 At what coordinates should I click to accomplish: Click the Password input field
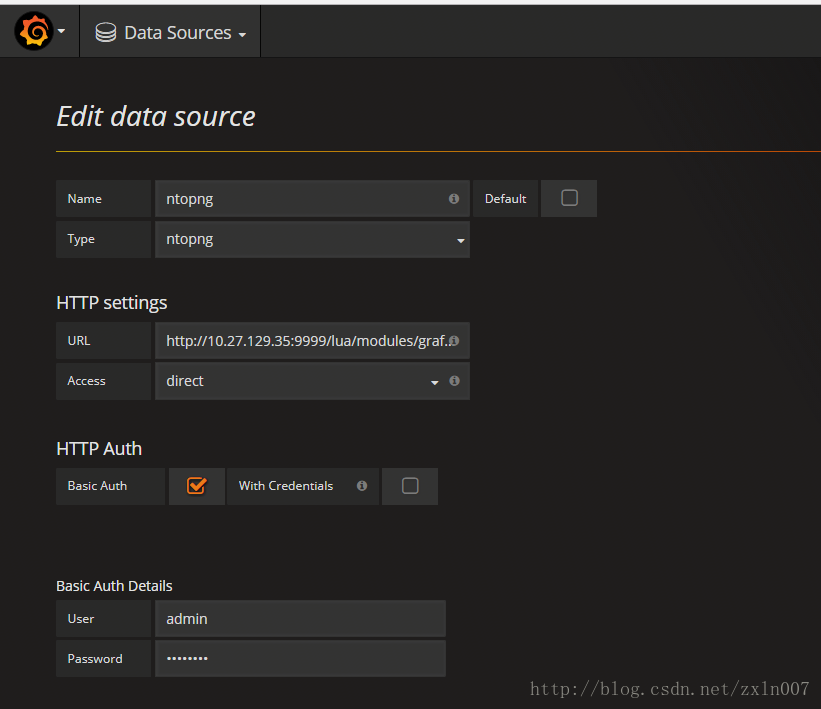coord(301,659)
